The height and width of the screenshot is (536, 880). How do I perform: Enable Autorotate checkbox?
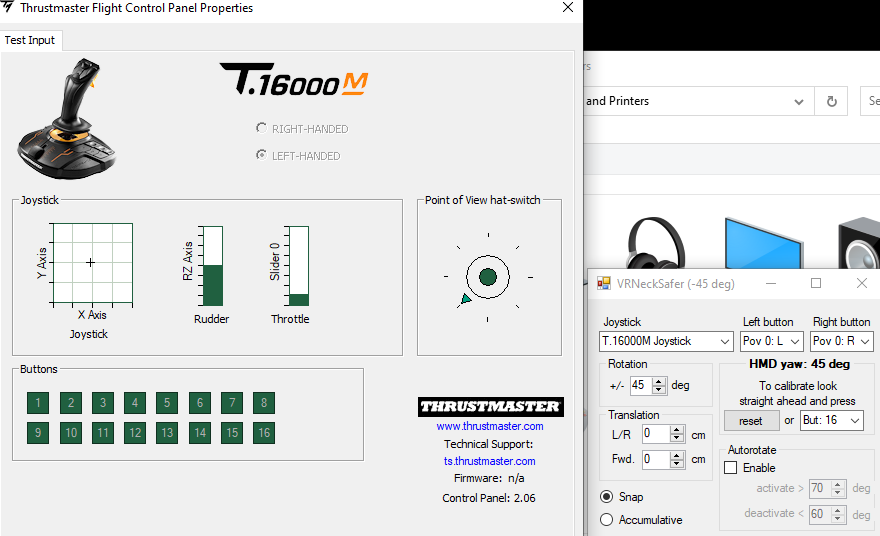pyautogui.click(x=730, y=468)
